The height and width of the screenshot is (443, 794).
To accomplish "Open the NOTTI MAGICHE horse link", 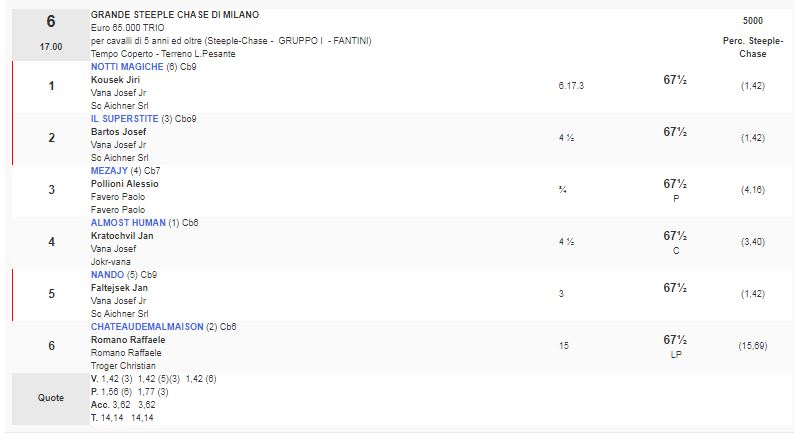I will coord(127,66).
